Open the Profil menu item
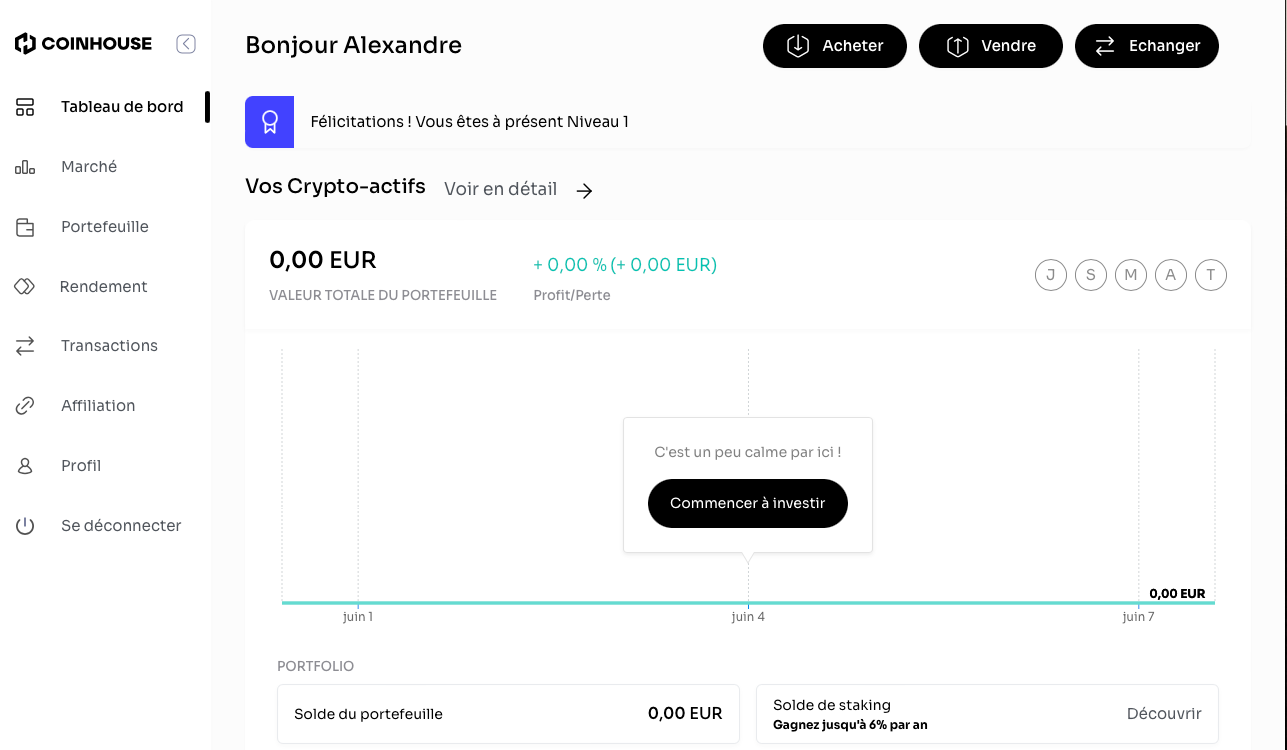The width and height of the screenshot is (1287, 750). [x=81, y=466]
